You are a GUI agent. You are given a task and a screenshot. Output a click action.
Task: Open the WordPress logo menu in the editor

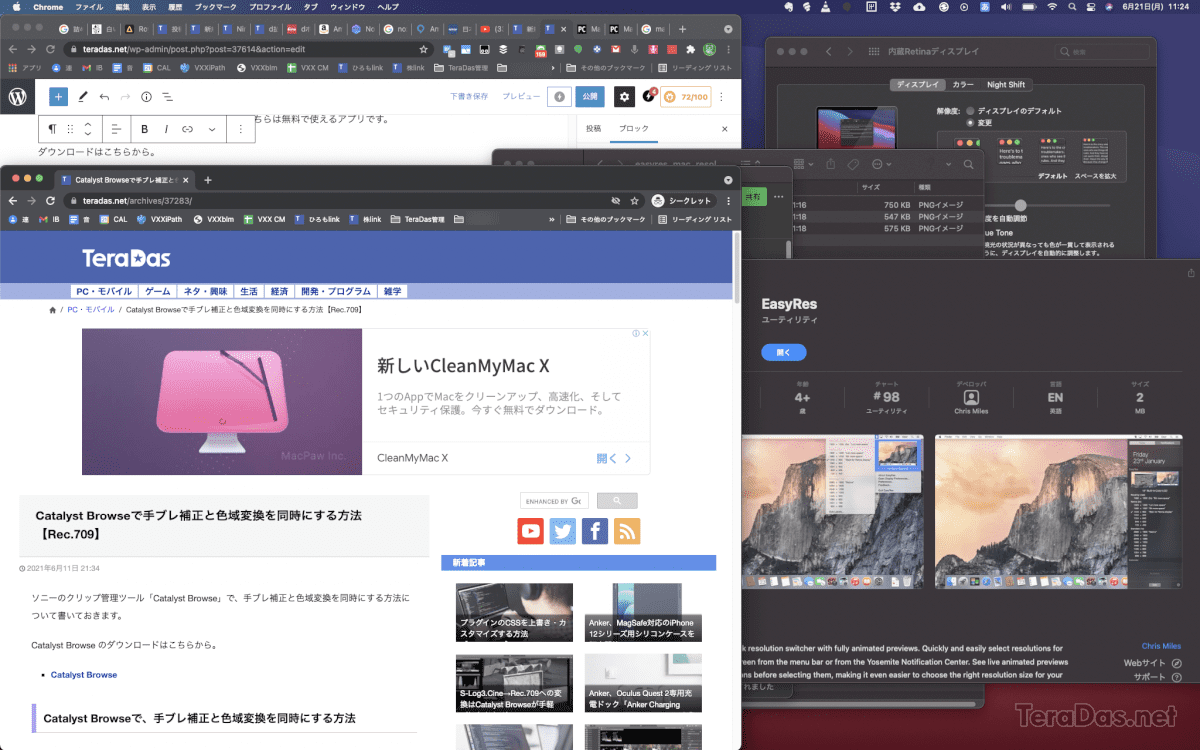(18, 97)
